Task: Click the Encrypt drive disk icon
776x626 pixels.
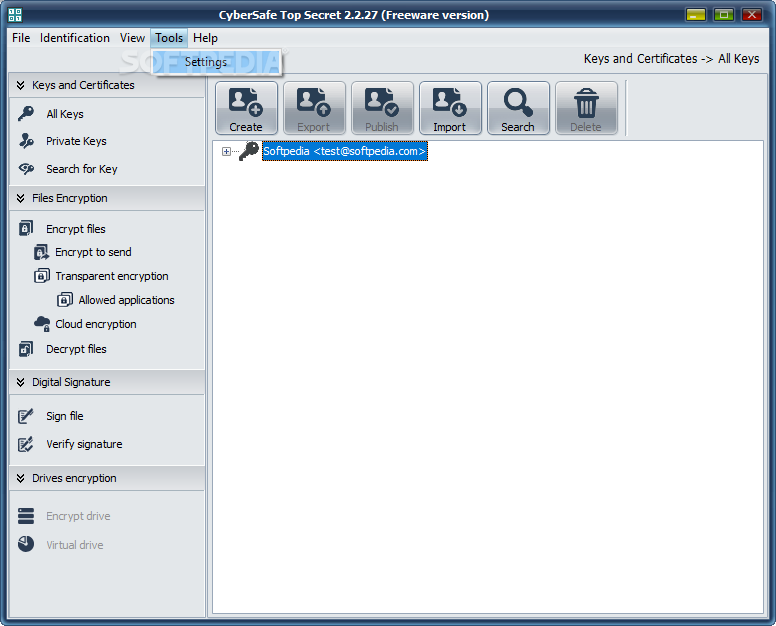Action: coord(26,516)
